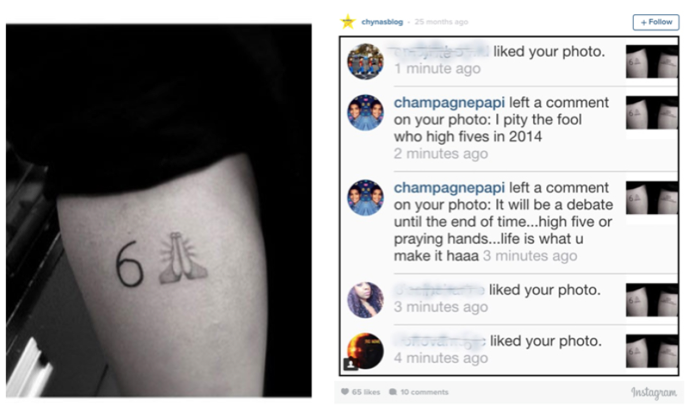Click the orange sunset avatar
692x415 pixels.
[x=365, y=351]
